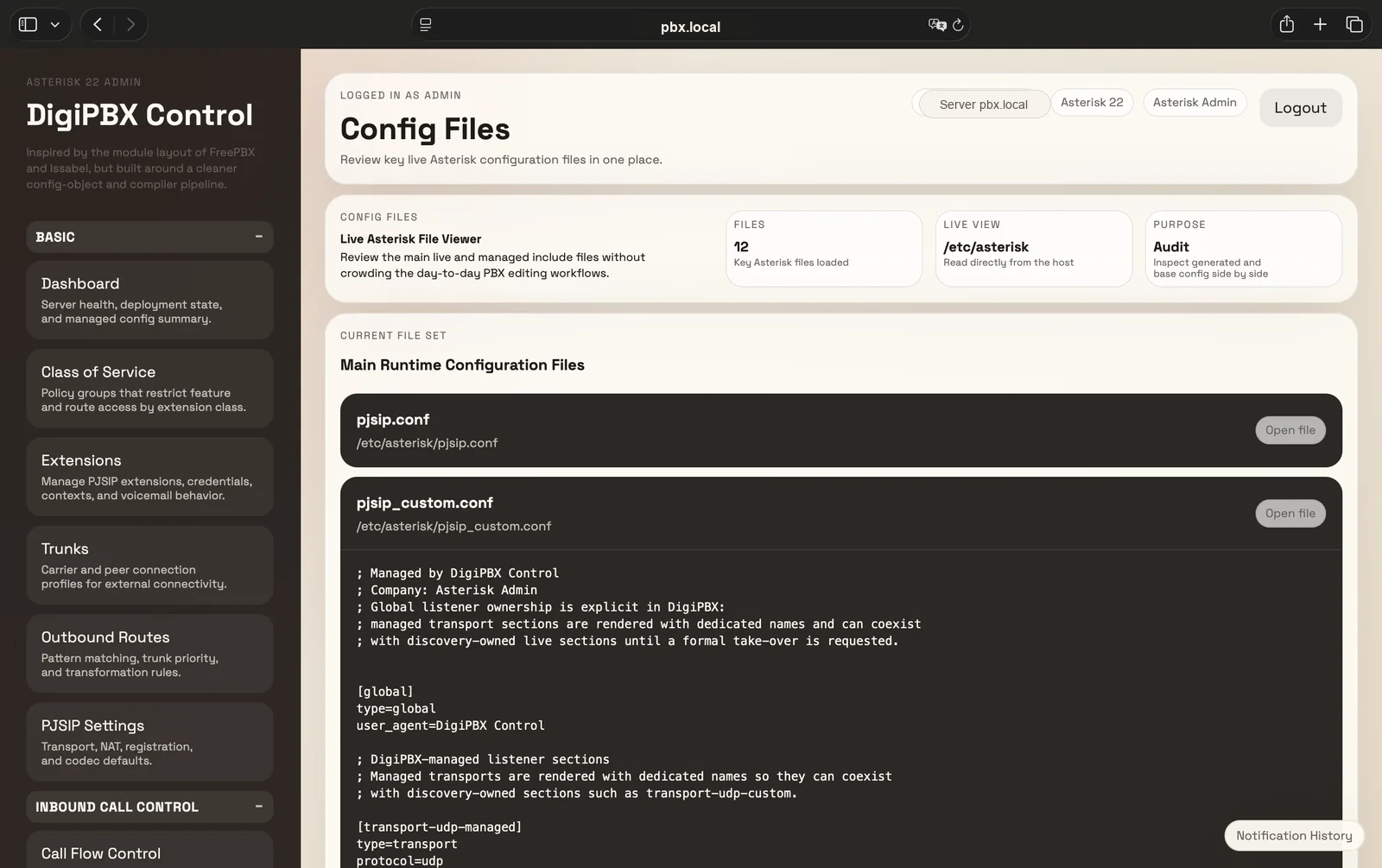
Task: Click the translate icon in address bar
Action: pos(937,25)
